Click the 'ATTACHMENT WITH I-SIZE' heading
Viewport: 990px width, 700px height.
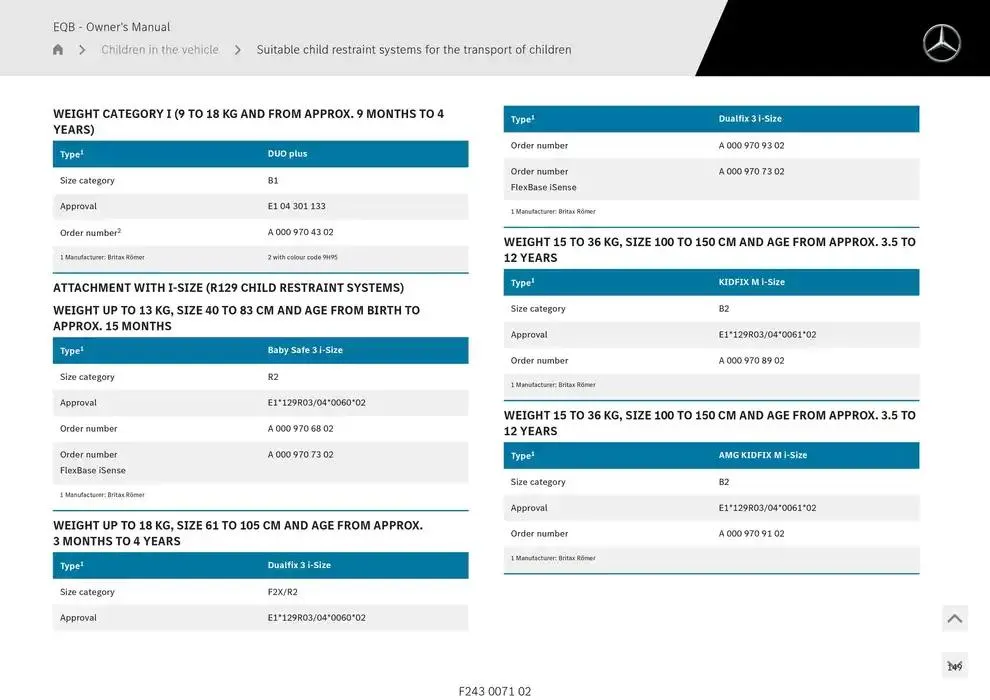[x=229, y=287]
